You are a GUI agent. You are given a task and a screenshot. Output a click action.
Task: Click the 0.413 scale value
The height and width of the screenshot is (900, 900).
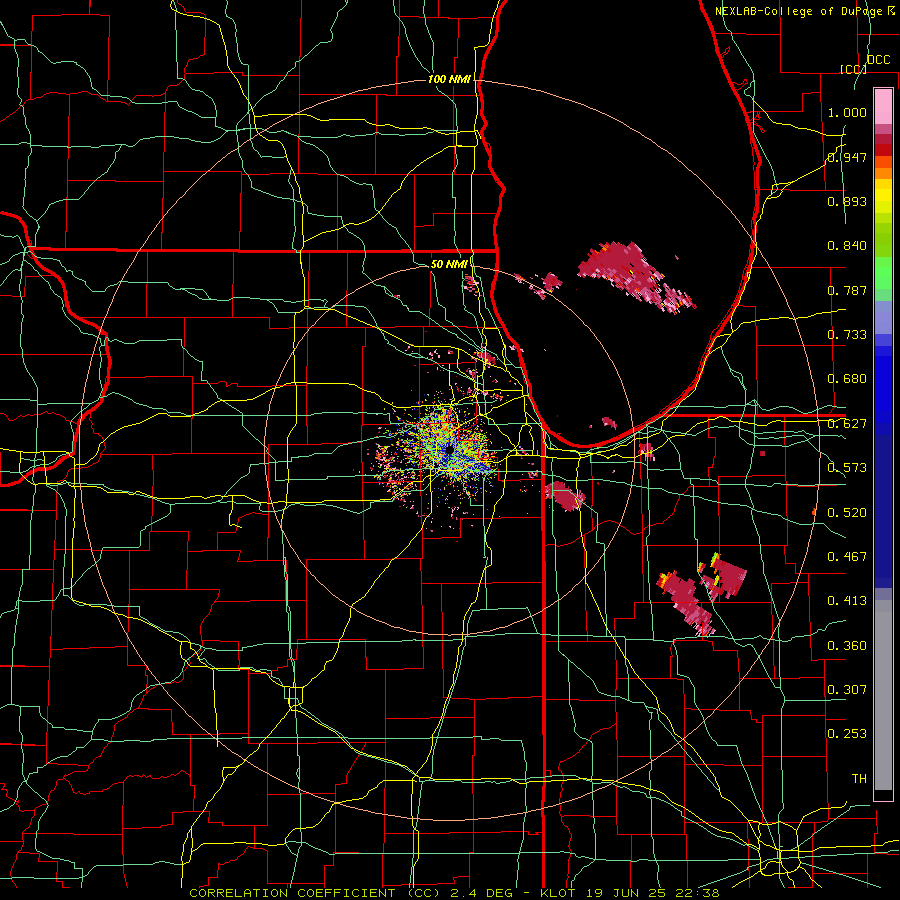847,601
